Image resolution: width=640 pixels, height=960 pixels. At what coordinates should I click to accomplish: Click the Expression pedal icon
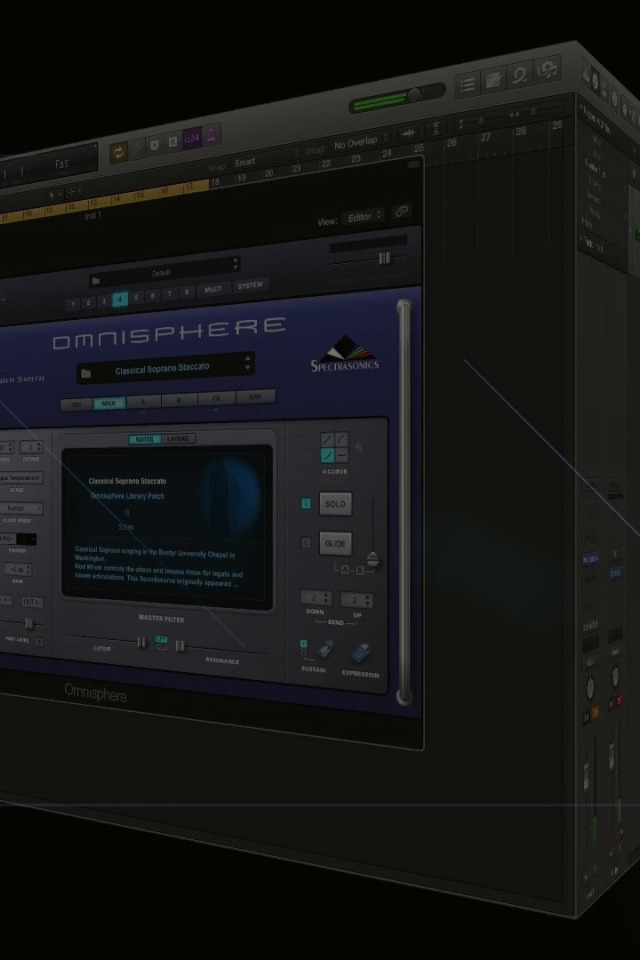pos(361,654)
